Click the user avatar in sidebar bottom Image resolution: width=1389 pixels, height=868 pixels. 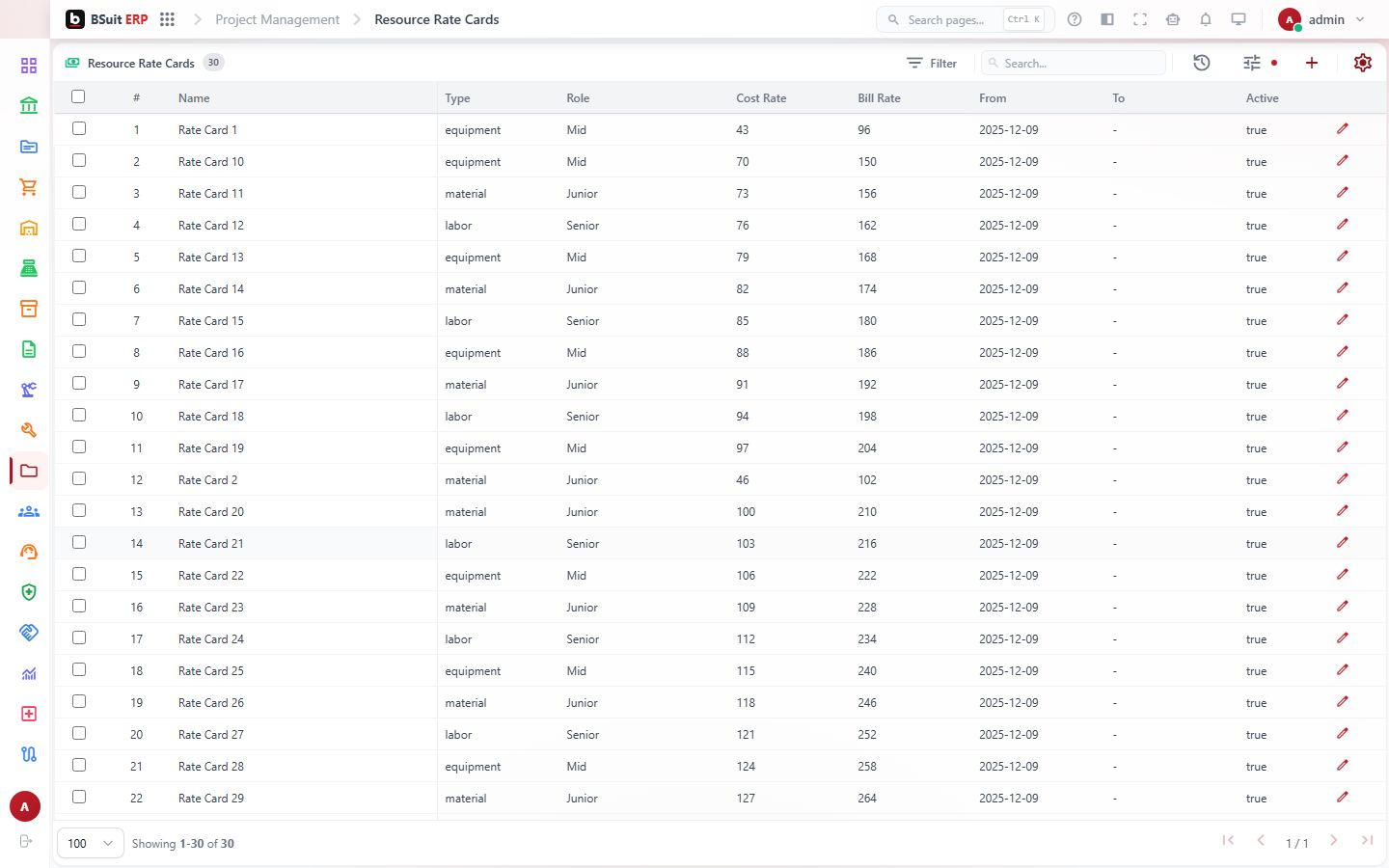(25, 806)
